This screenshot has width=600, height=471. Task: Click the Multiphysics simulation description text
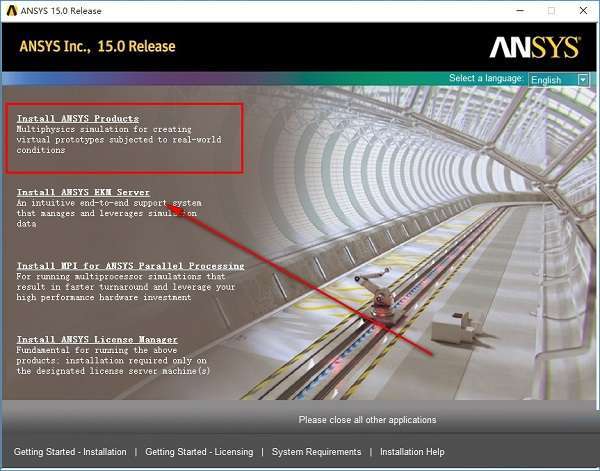(119, 140)
